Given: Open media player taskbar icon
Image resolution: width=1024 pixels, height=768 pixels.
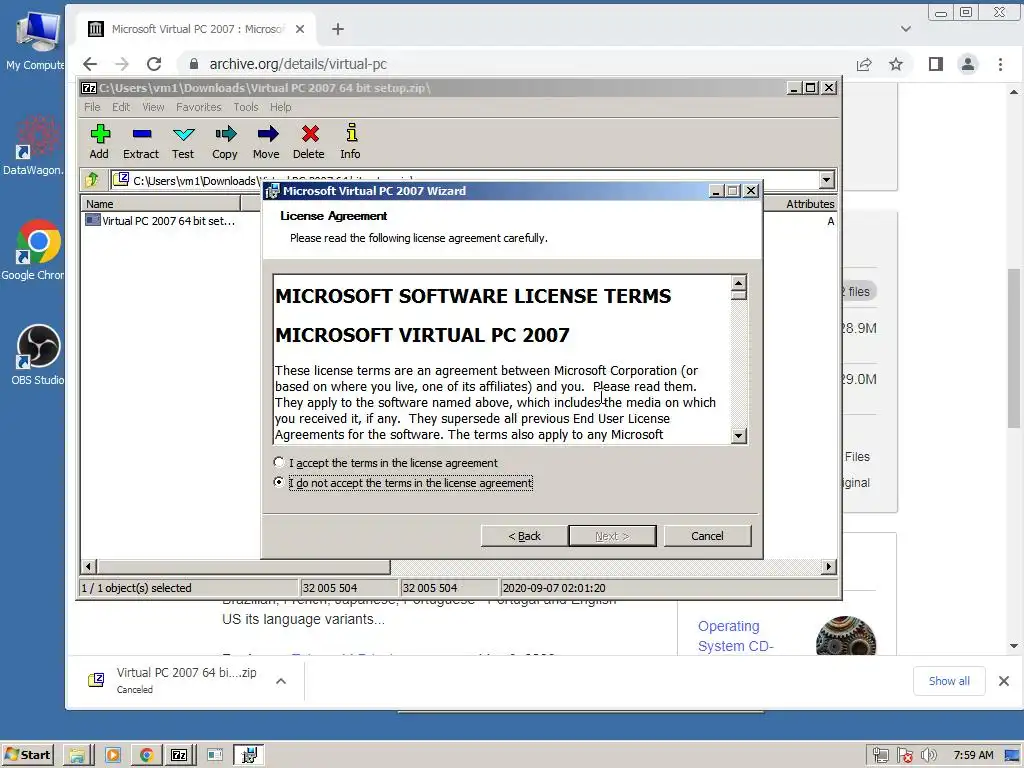Looking at the screenshot, I should [112, 756].
